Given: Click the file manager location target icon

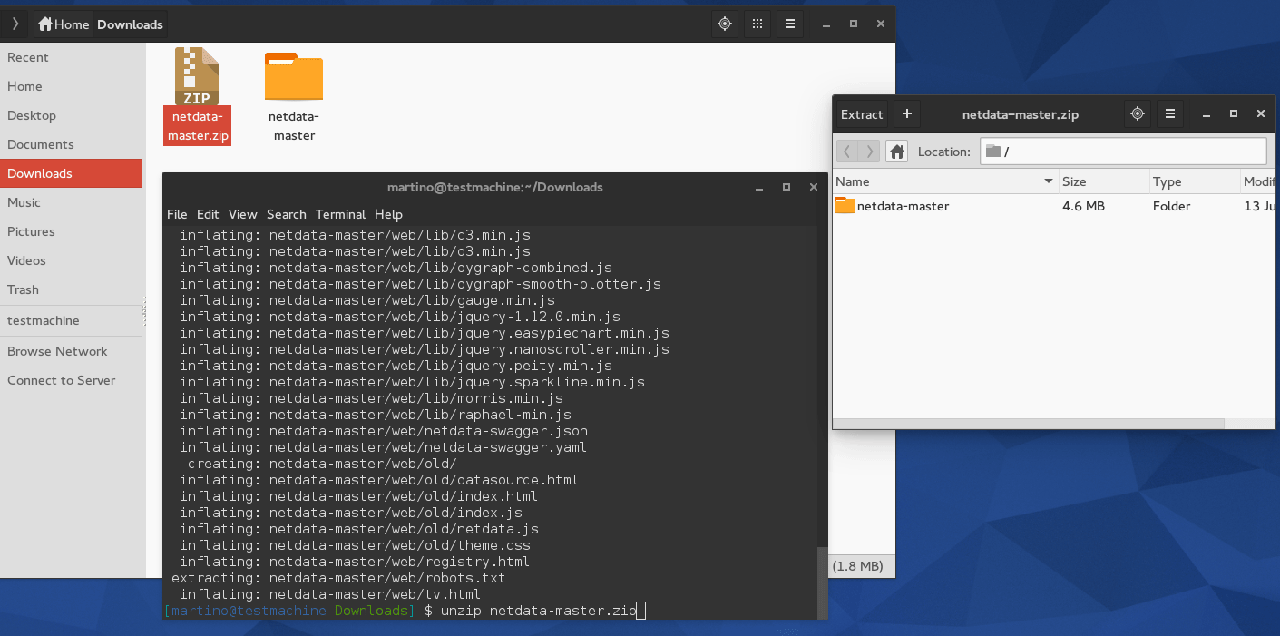Looking at the screenshot, I should [x=725, y=24].
